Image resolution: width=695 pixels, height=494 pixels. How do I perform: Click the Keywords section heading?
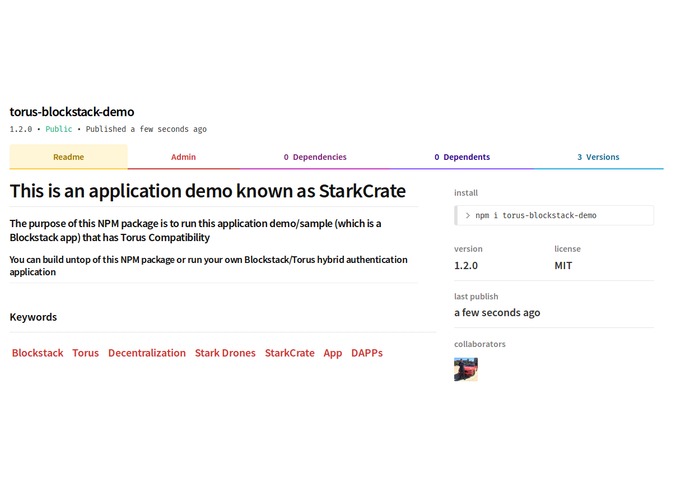33,317
